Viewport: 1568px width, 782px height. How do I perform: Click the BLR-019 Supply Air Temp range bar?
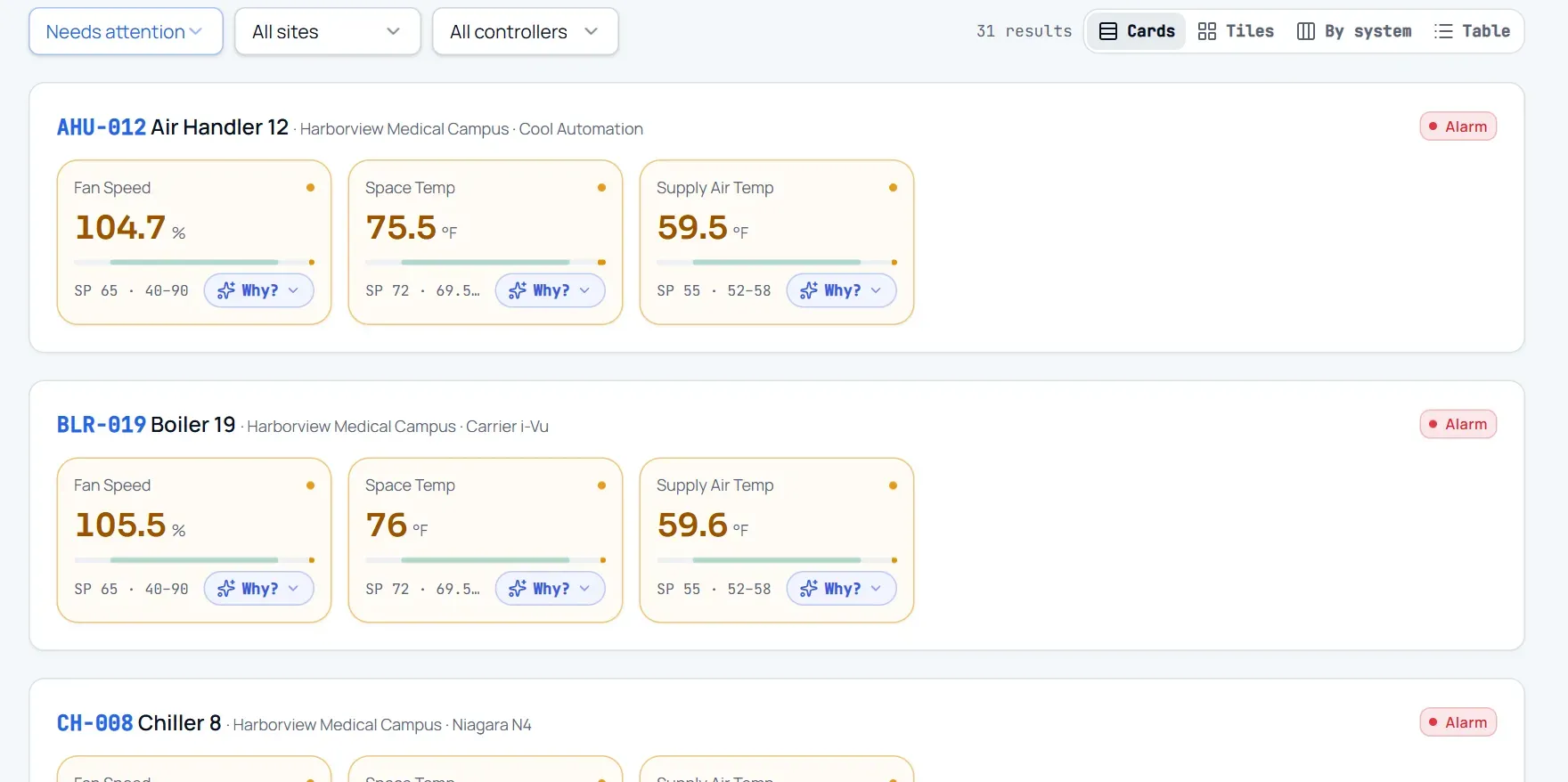point(777,560)
